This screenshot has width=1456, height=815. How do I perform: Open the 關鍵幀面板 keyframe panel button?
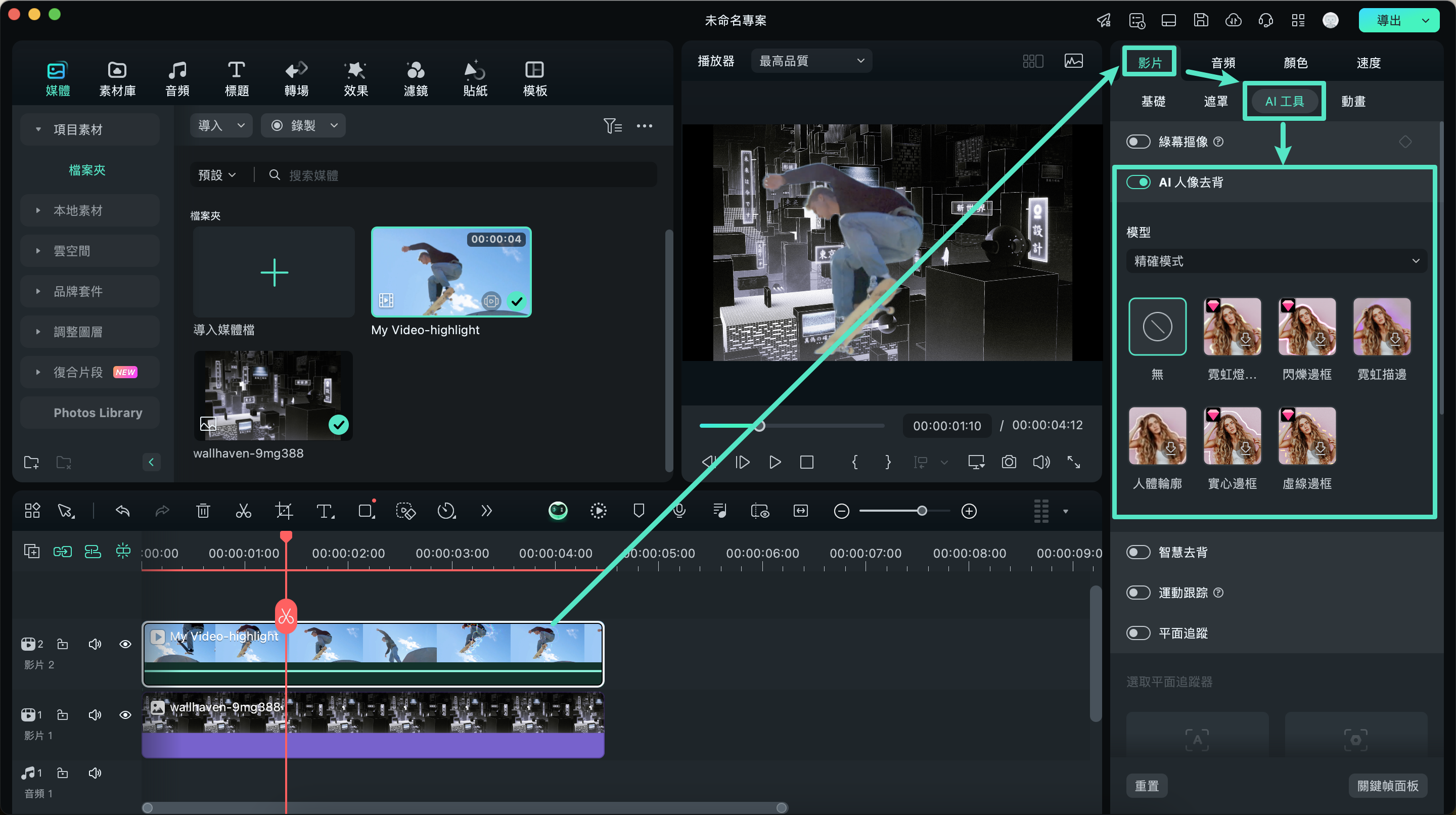click(1388, 786)
